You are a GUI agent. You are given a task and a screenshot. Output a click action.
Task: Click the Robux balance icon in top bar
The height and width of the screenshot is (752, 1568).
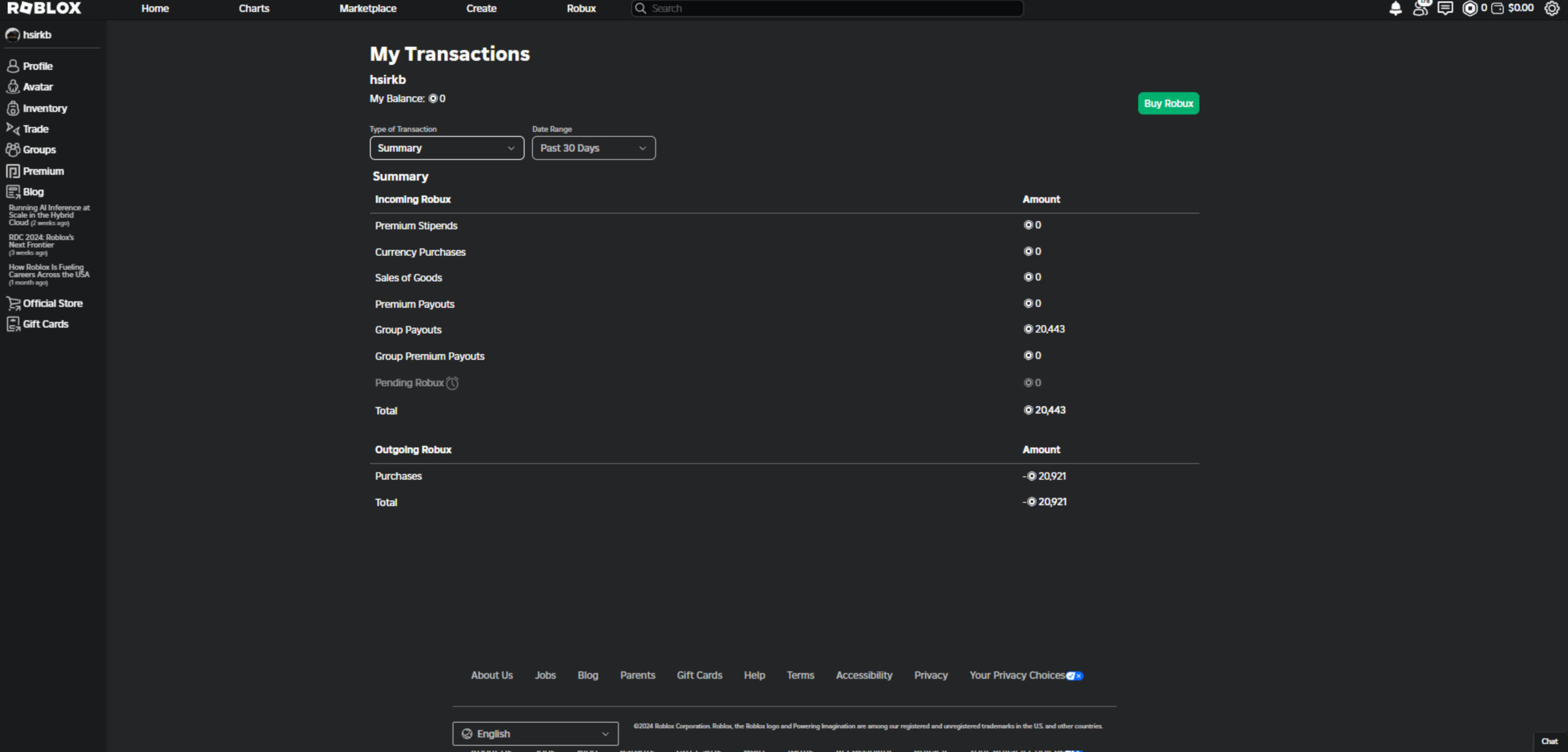click(x=1469, y=8)
